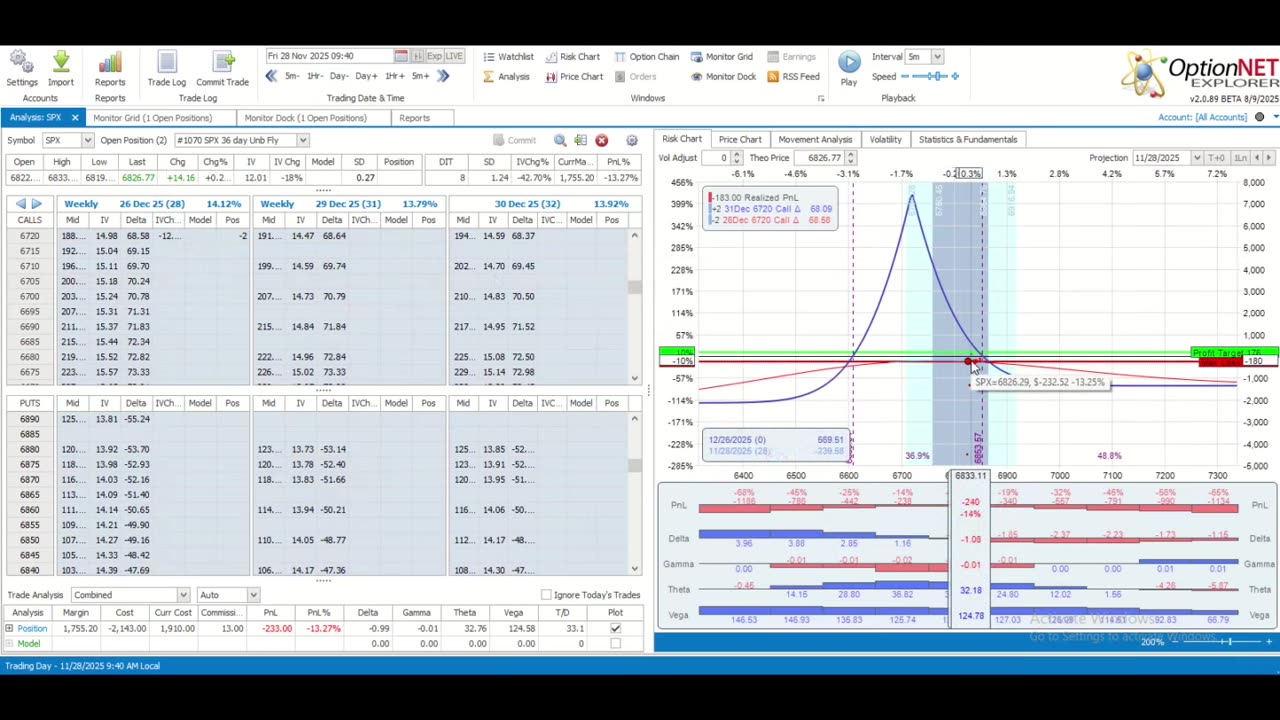Open the Trade Analysis Combined dropdown
The height and width of the screenshot is (720, 1280).
pyautogui.click(x=182, y=595)
